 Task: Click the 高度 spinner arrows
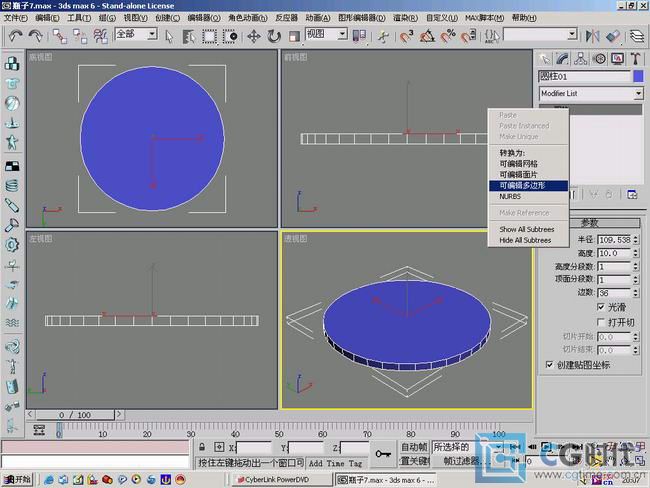(x=636, y=253)
